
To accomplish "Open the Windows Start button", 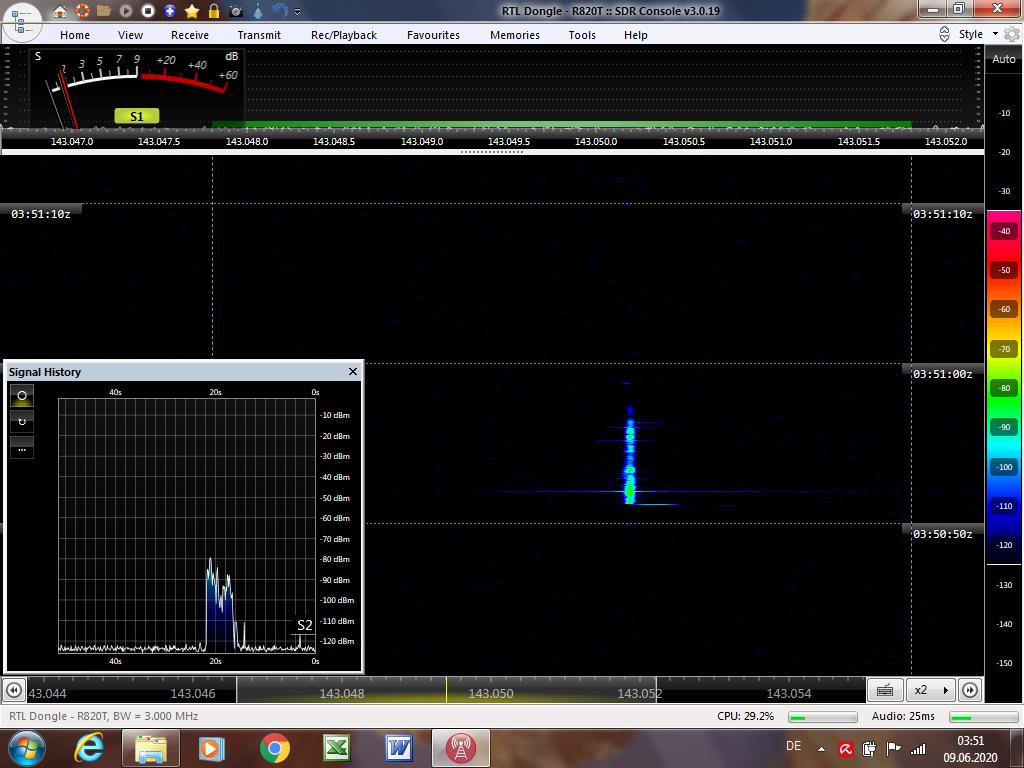I will click(26, 748).
